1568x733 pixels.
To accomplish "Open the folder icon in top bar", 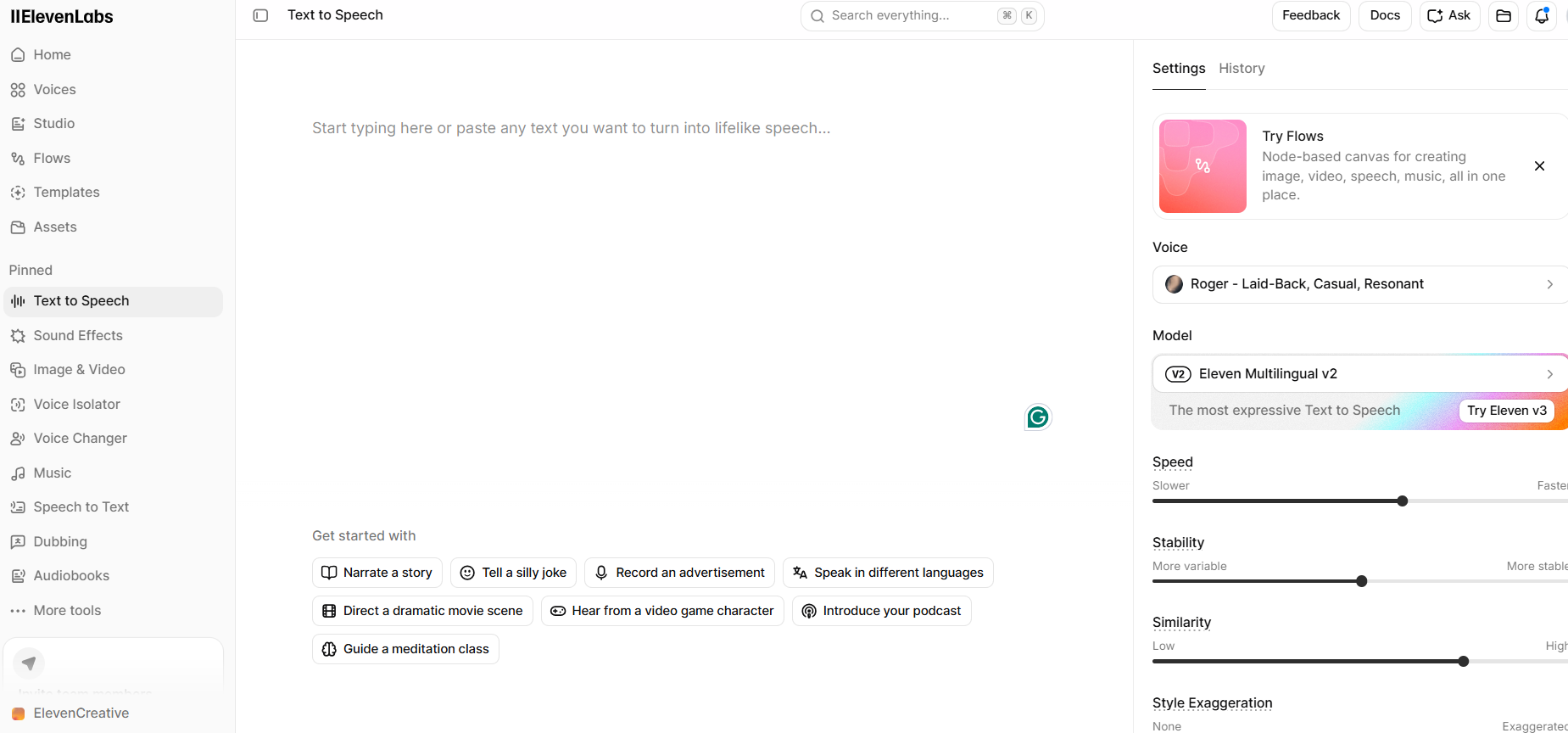I will [x=1504, y=15].
